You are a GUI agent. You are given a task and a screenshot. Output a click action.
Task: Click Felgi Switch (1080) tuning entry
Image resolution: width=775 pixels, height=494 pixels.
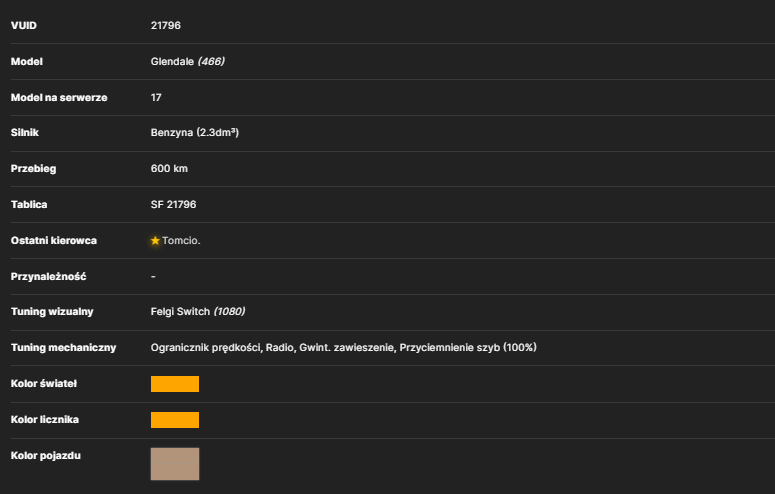[x=198, y=312]
